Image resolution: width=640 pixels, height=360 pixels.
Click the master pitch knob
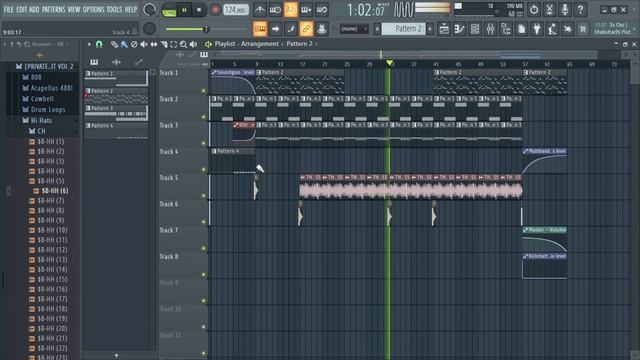149,28
